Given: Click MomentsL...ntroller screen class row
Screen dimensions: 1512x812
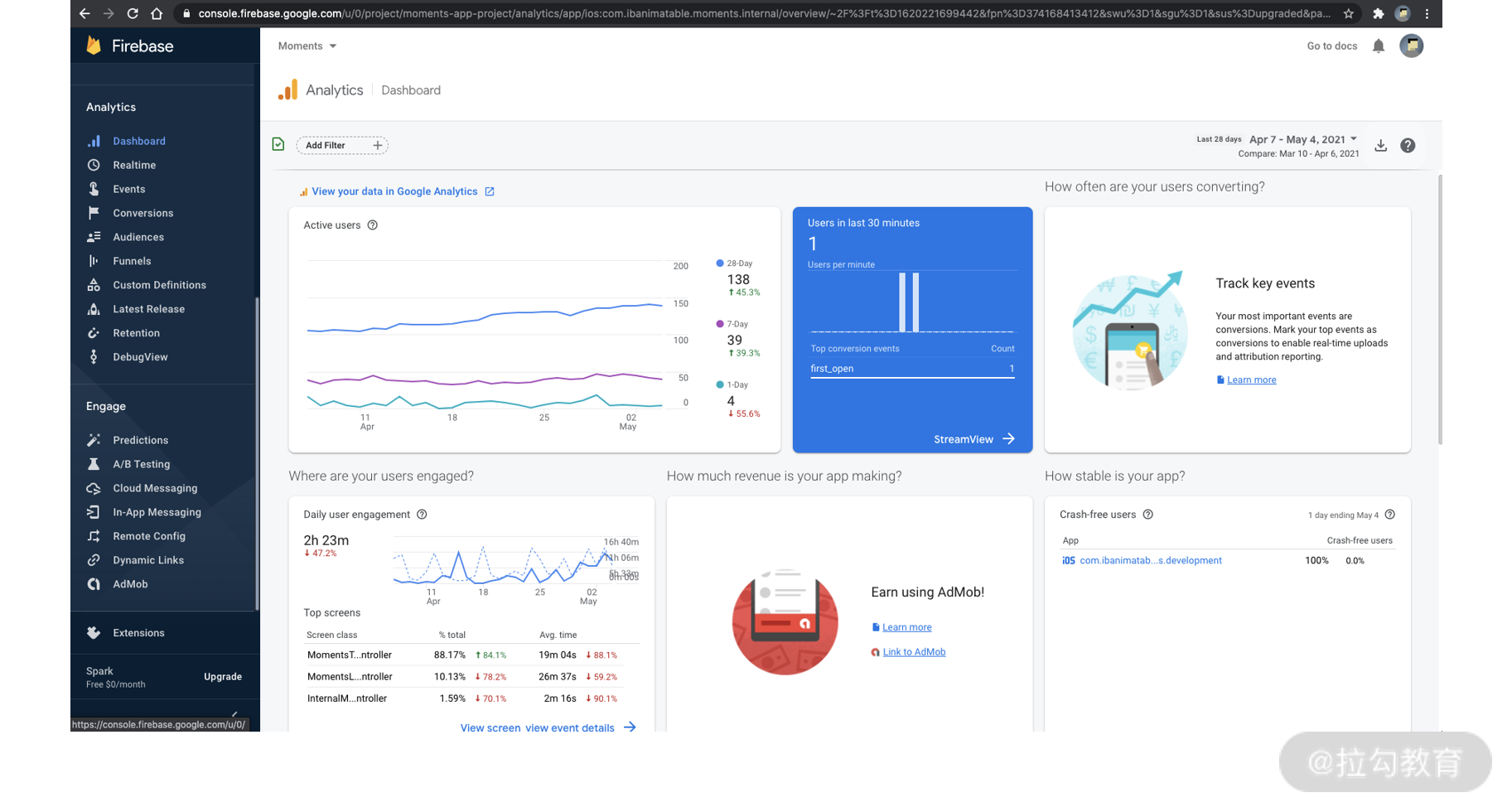Looking at the screenshot, I should [x=472, y=677].
